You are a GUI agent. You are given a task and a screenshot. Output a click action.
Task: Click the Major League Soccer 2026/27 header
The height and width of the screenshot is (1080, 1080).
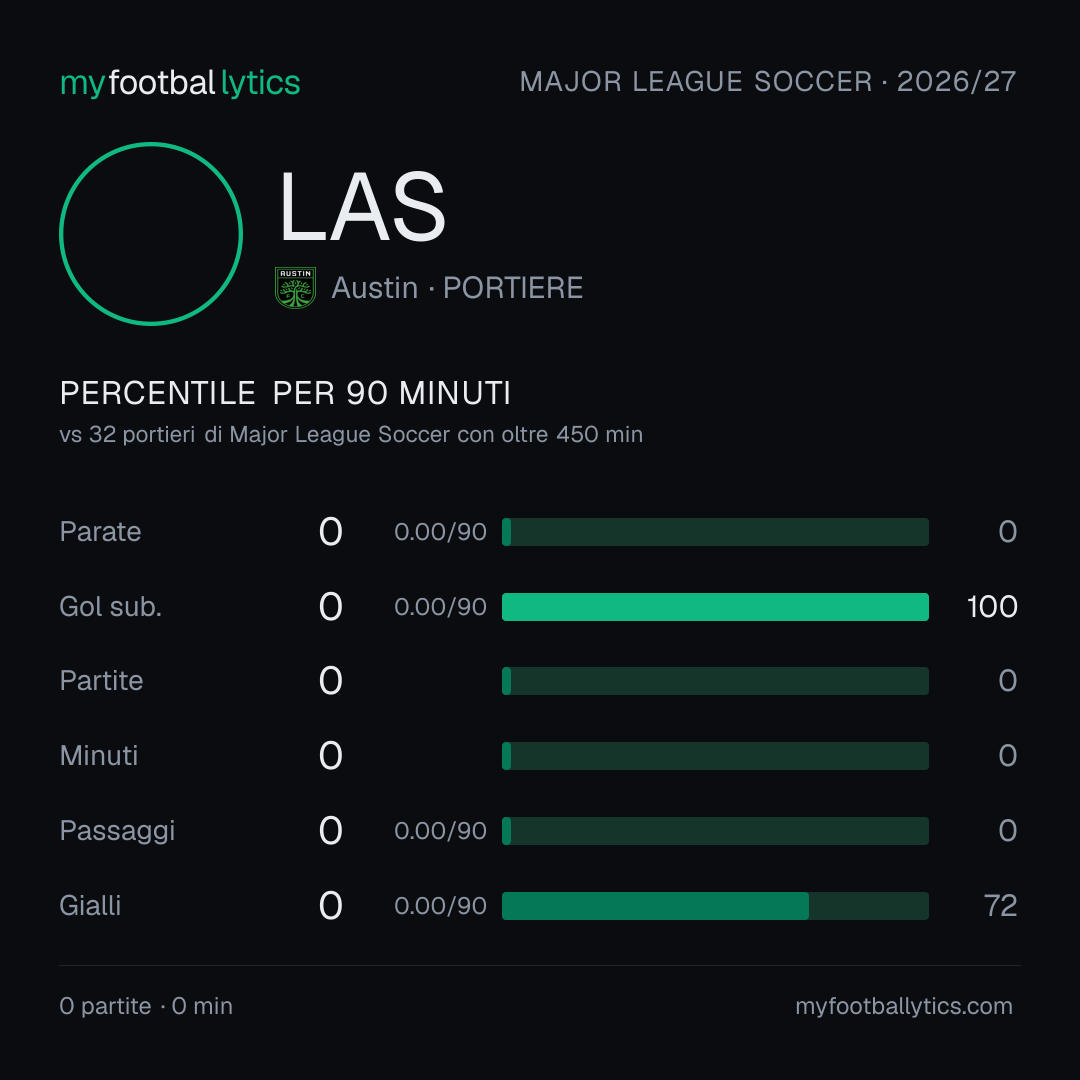(x=768, y=82)
